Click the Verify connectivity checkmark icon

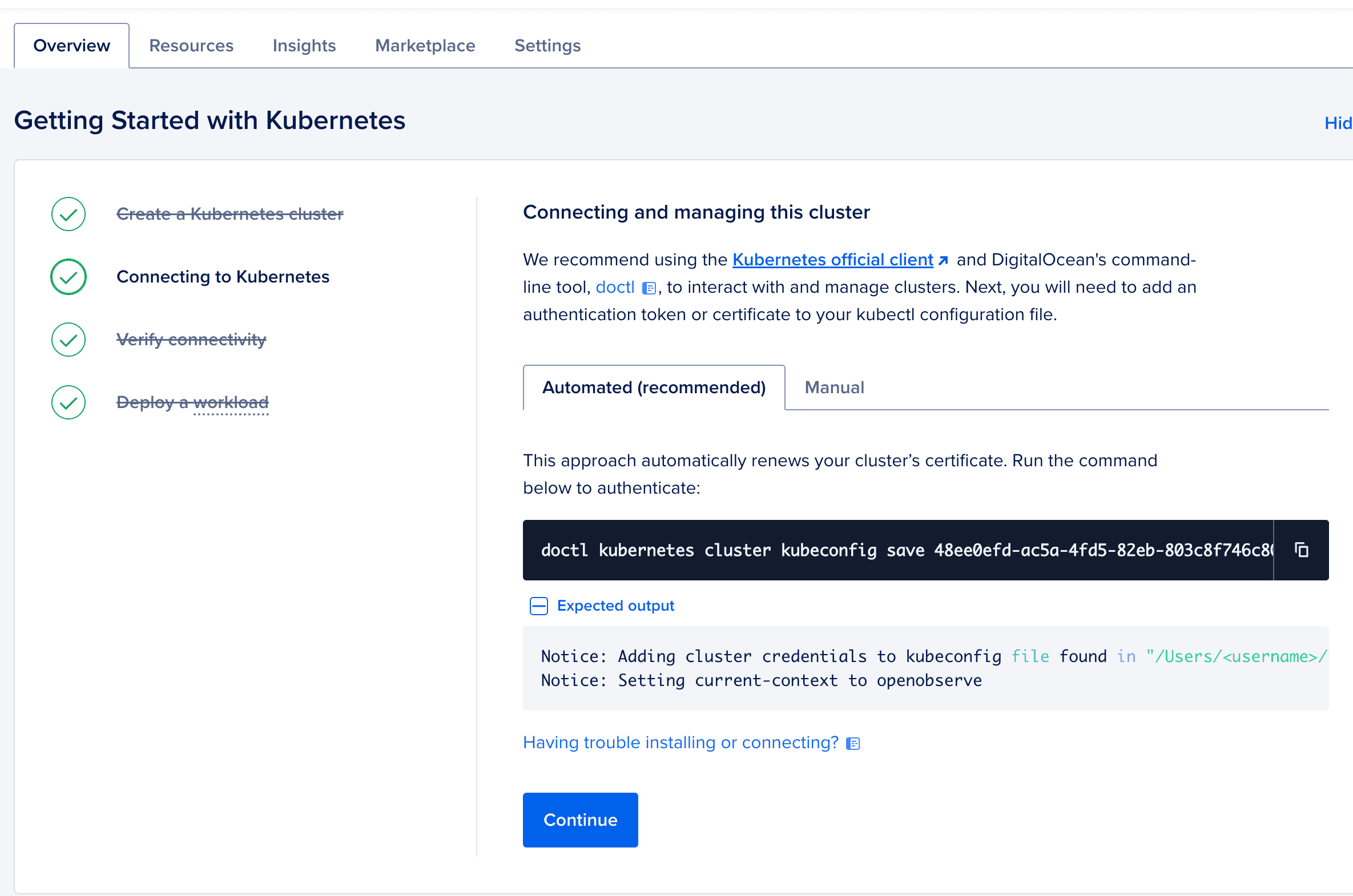click(69, 340)
